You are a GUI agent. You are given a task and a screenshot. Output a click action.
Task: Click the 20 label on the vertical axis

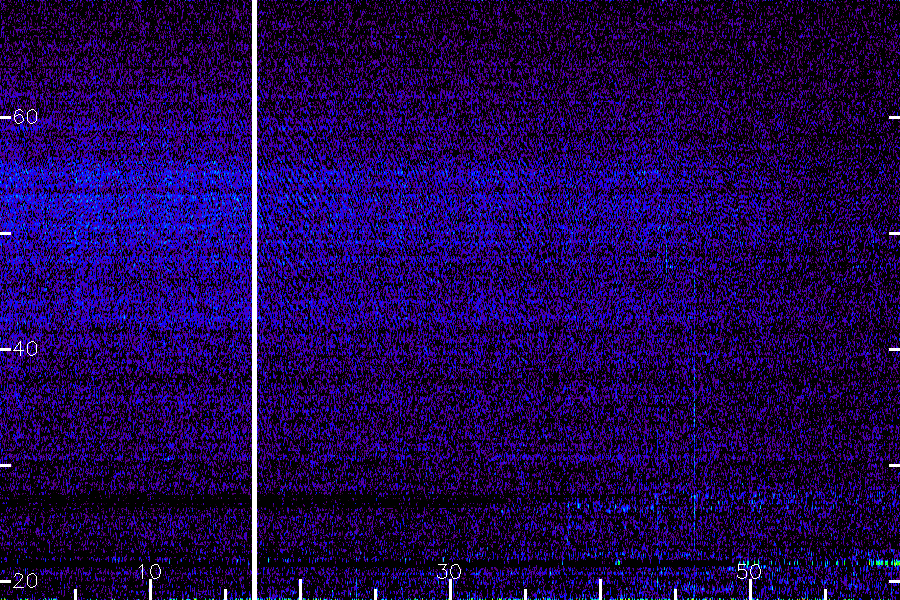pos(25,581)
